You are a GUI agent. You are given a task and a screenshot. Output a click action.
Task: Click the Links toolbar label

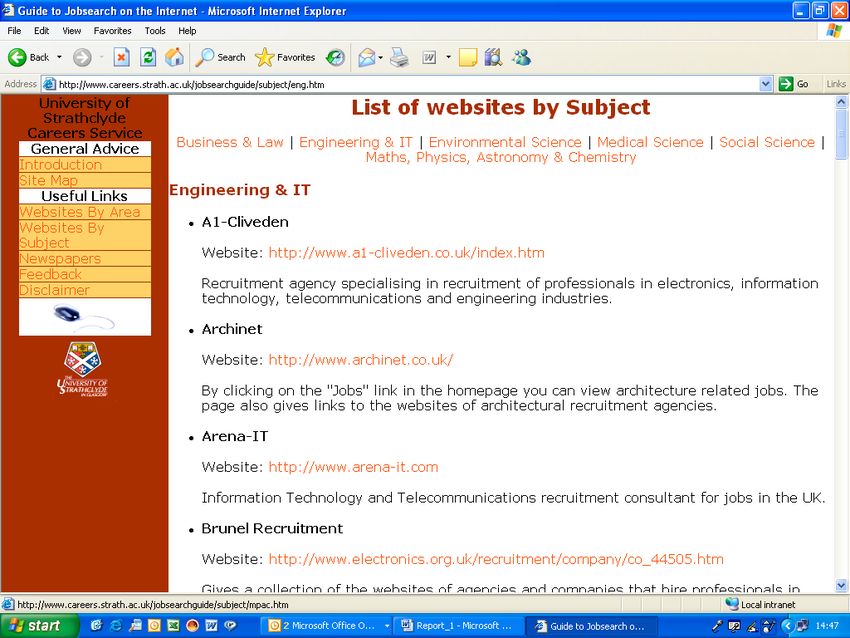pos(836,84)
